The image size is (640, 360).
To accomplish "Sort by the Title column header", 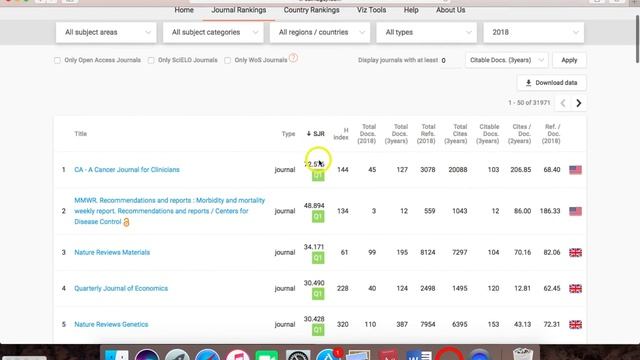I will [x=80, y=134].
